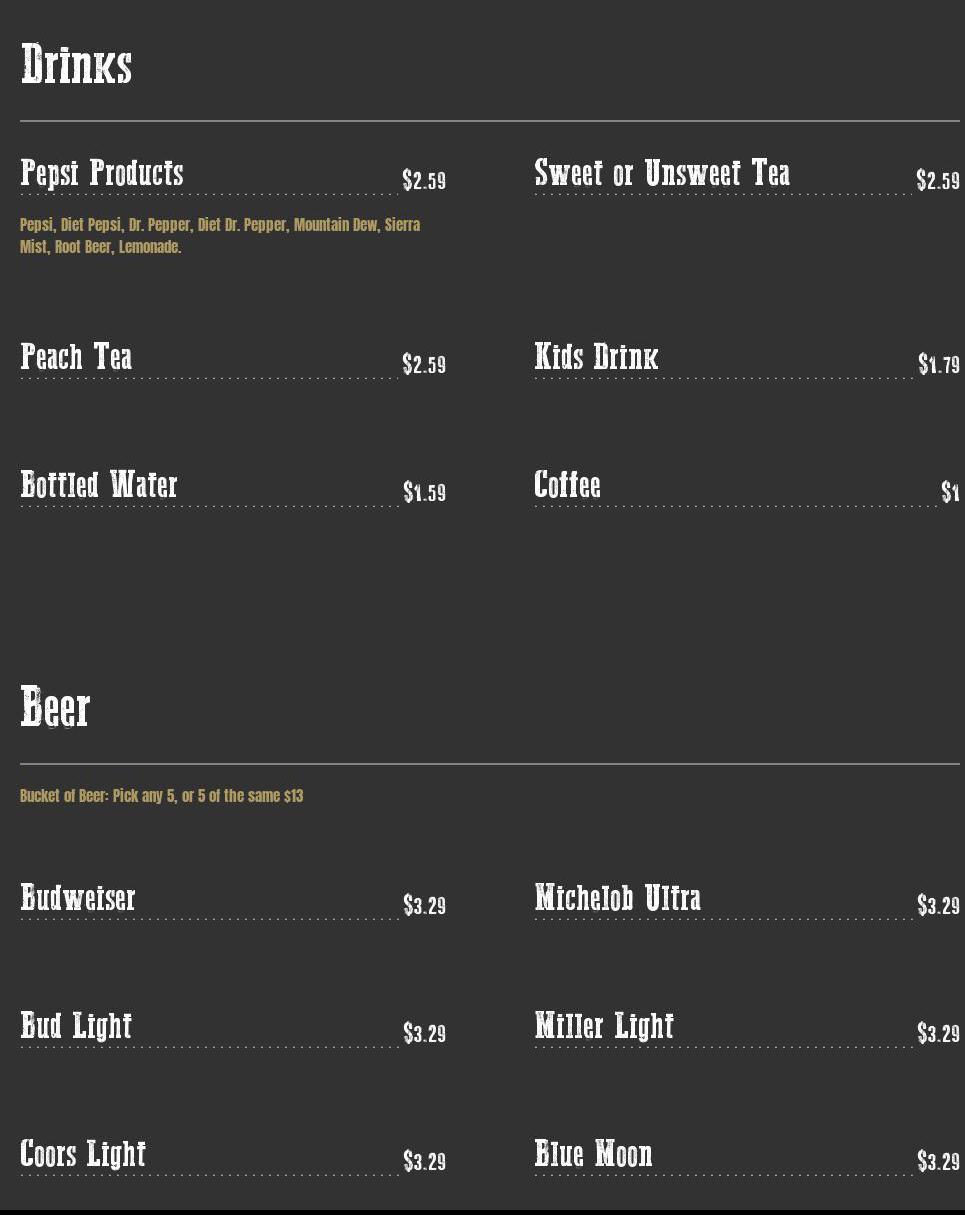Select the Bottled Water item
The width and height of the screenshot is (965, 1215).
tap(99, 485)
